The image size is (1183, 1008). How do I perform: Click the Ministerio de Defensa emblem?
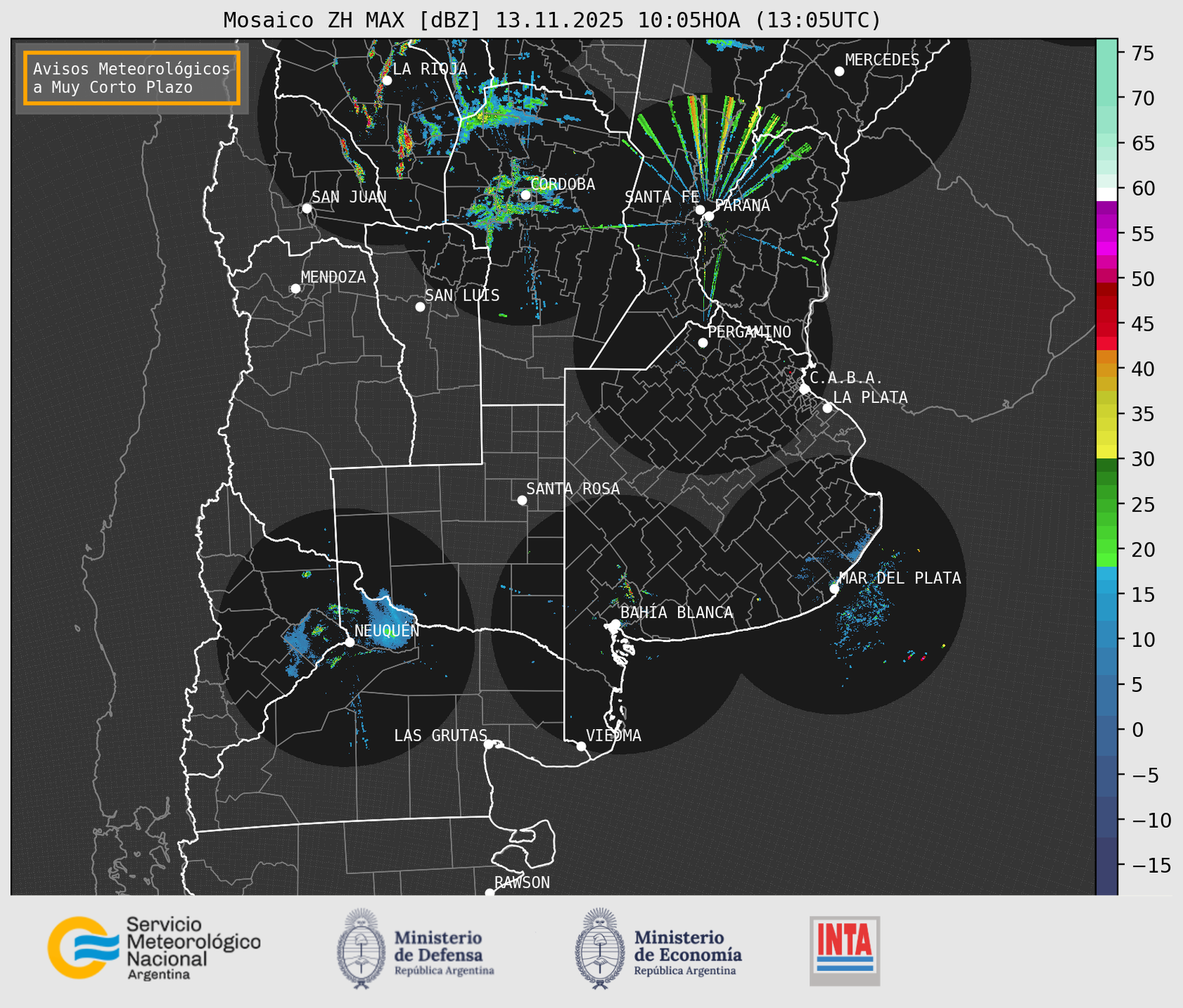361,948
